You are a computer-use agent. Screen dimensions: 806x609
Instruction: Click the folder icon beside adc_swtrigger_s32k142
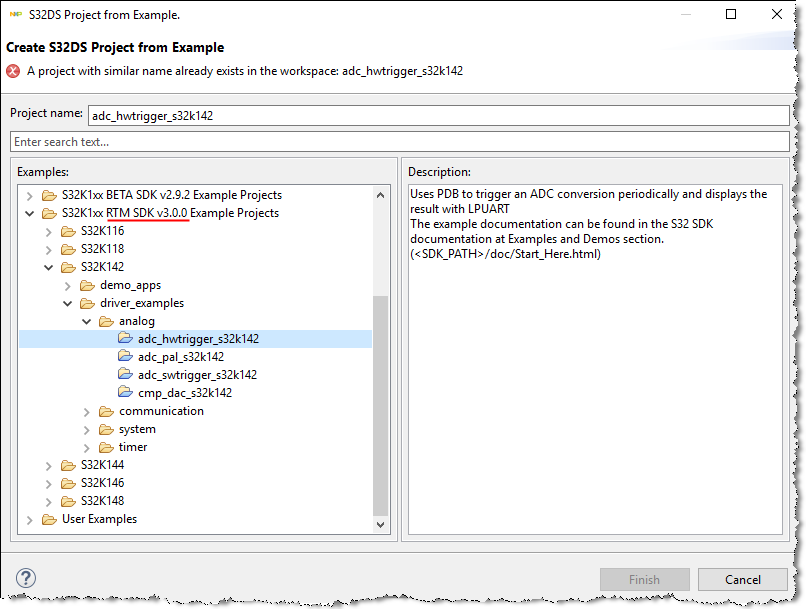124,374
